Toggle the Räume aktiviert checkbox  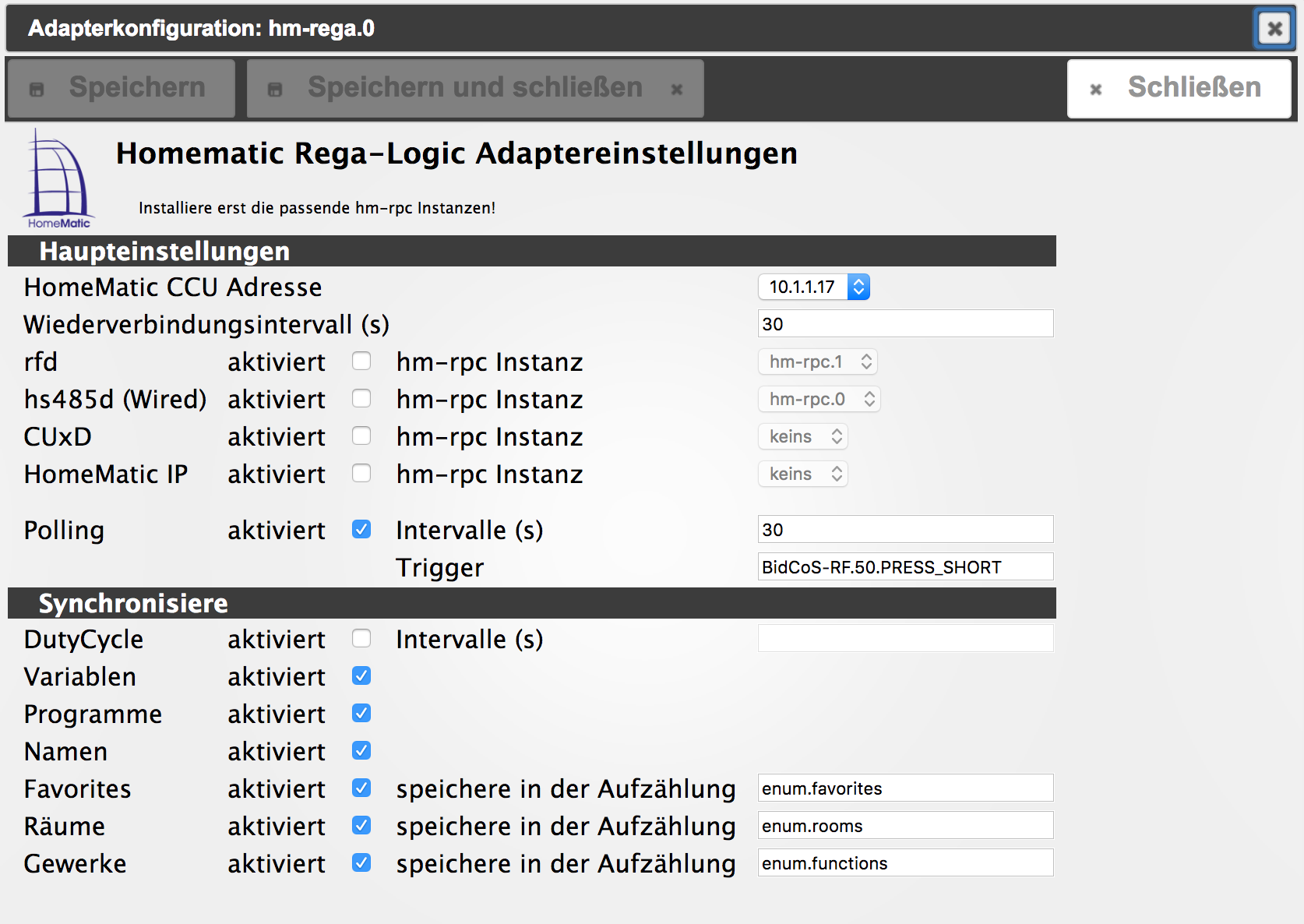(361, 825)
